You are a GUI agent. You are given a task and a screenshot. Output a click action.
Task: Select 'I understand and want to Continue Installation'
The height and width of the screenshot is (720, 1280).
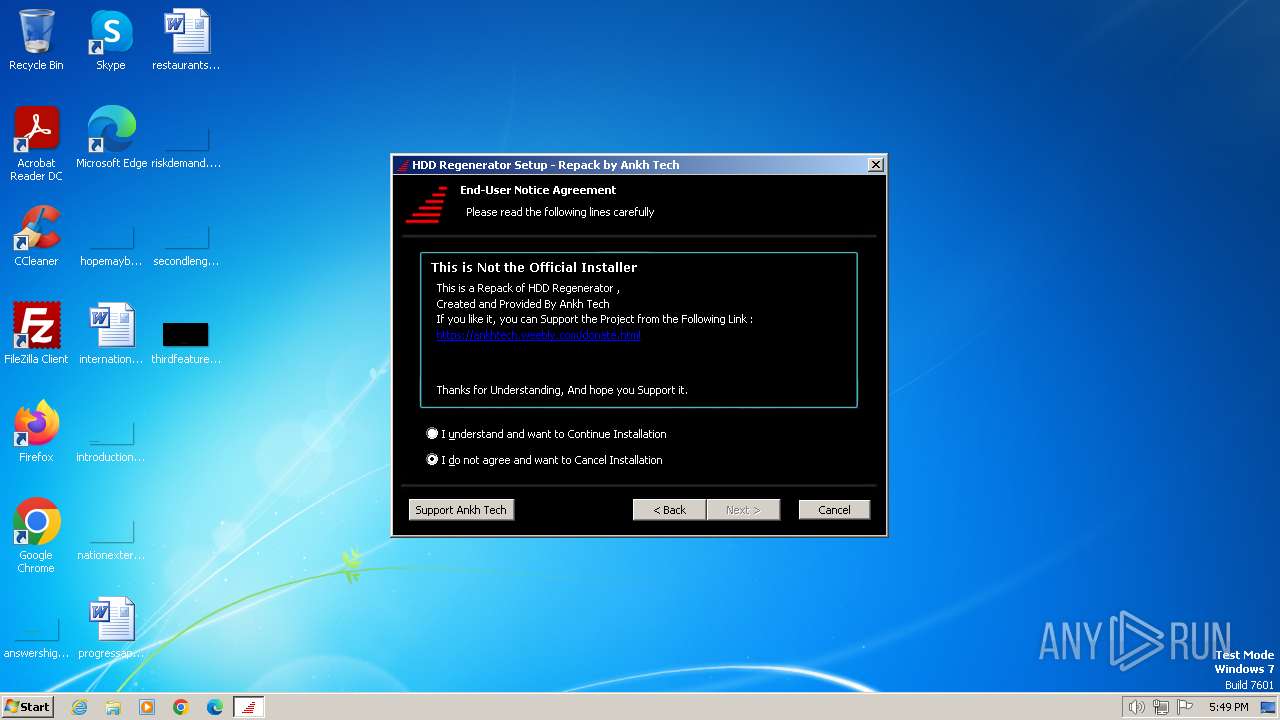tap(546, 434)
